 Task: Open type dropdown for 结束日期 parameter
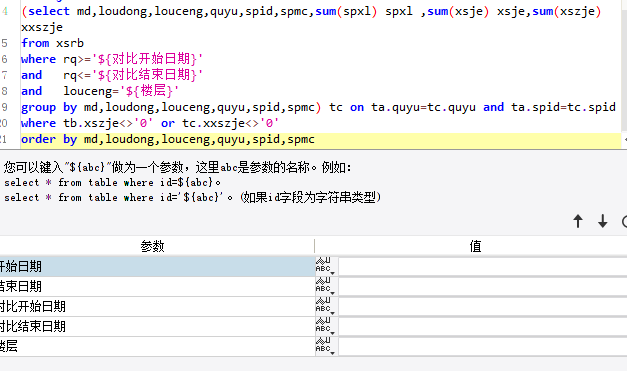[x=326, y=287]
